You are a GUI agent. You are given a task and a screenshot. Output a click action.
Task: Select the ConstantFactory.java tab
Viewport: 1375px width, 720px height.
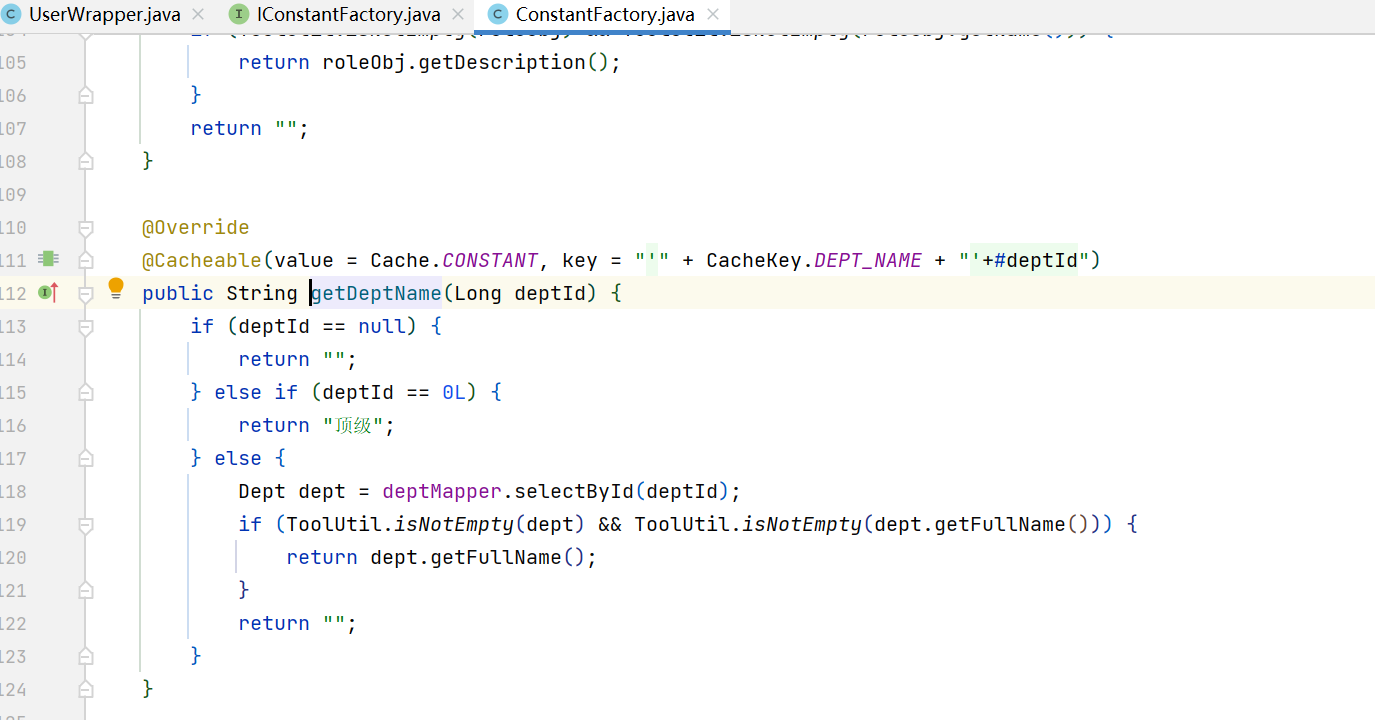click(604, 14)
